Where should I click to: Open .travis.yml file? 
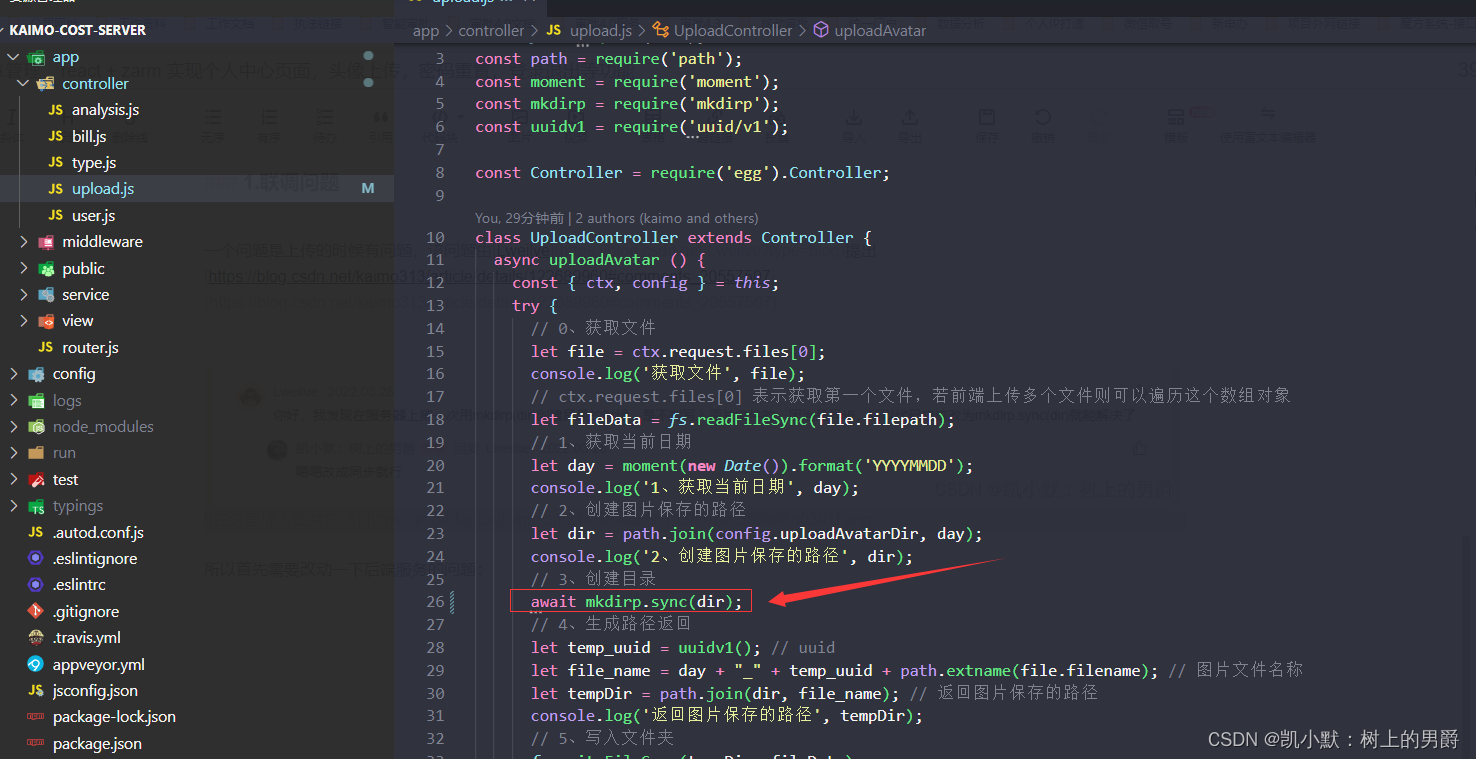(87, 637)
